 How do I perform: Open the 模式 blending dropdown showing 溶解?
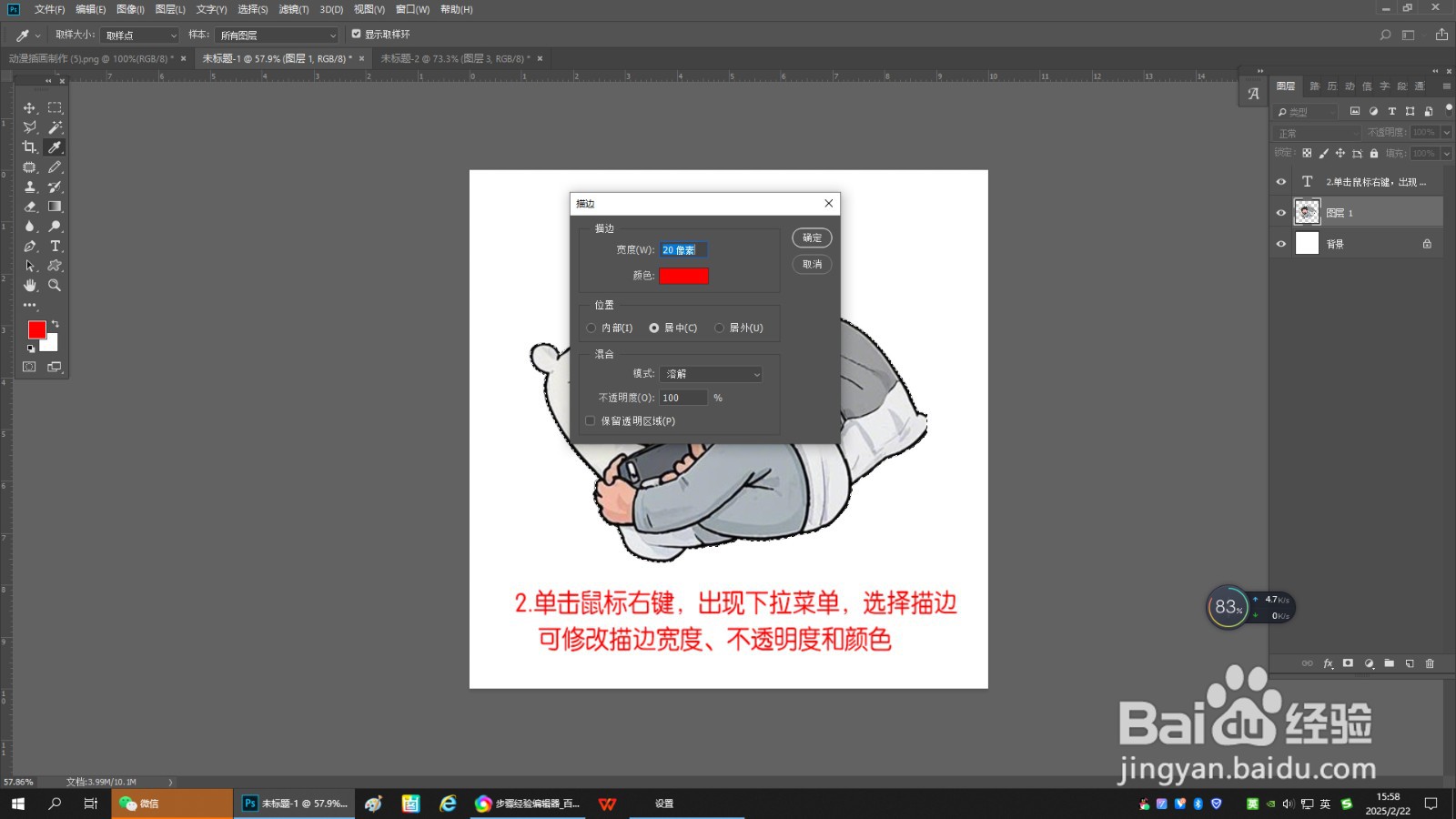(713, 374)
